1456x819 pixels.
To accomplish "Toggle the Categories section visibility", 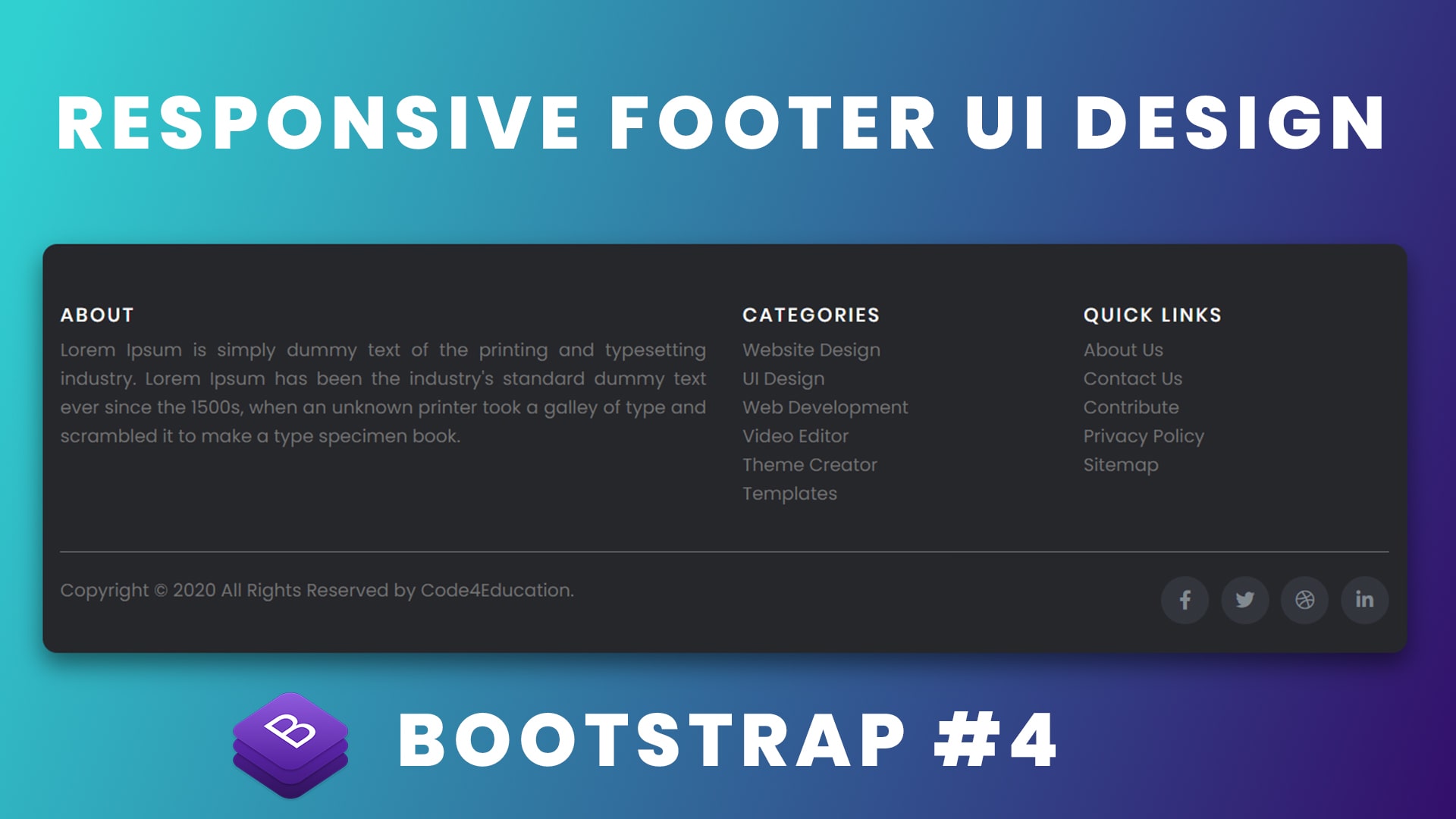I will 810,314.
